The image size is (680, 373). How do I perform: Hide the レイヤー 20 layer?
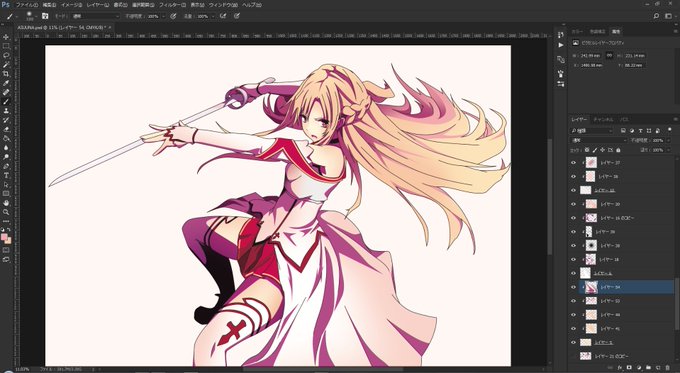(573, 204)
